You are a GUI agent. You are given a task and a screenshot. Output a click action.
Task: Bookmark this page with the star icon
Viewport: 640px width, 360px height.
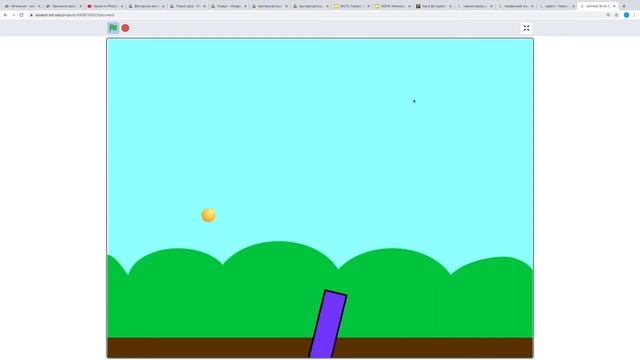point(616,15)
